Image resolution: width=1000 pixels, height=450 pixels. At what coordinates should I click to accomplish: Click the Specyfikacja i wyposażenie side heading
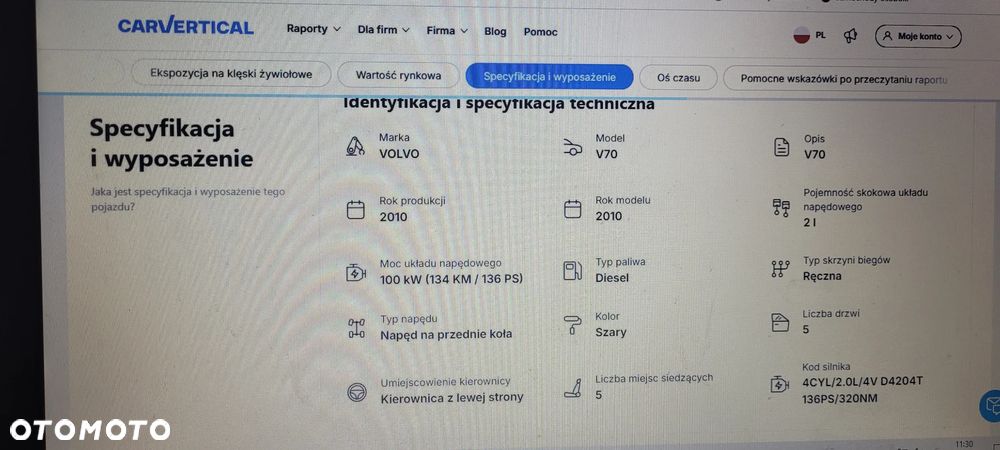click(x=171, y=143)
